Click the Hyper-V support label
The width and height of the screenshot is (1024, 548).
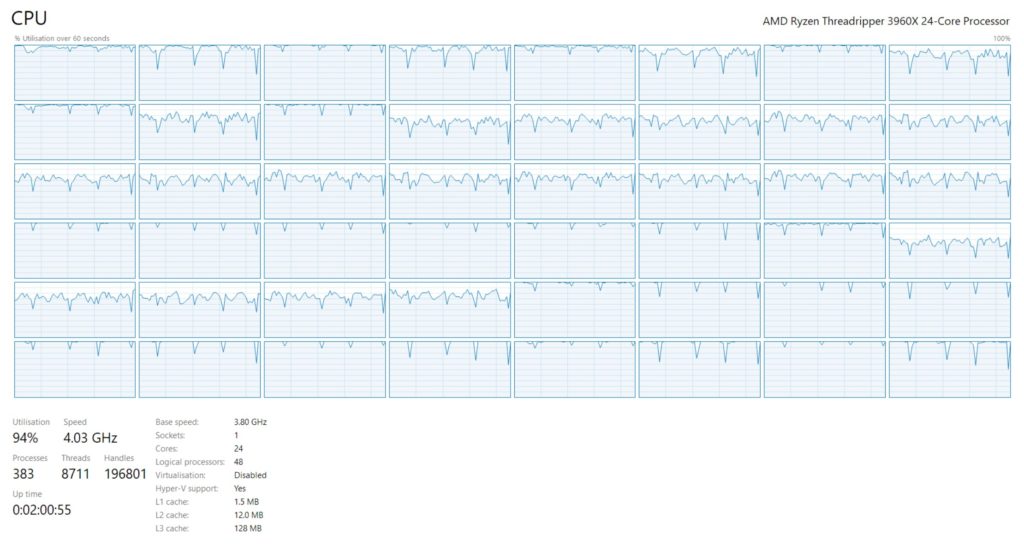[x=187, y=489]
